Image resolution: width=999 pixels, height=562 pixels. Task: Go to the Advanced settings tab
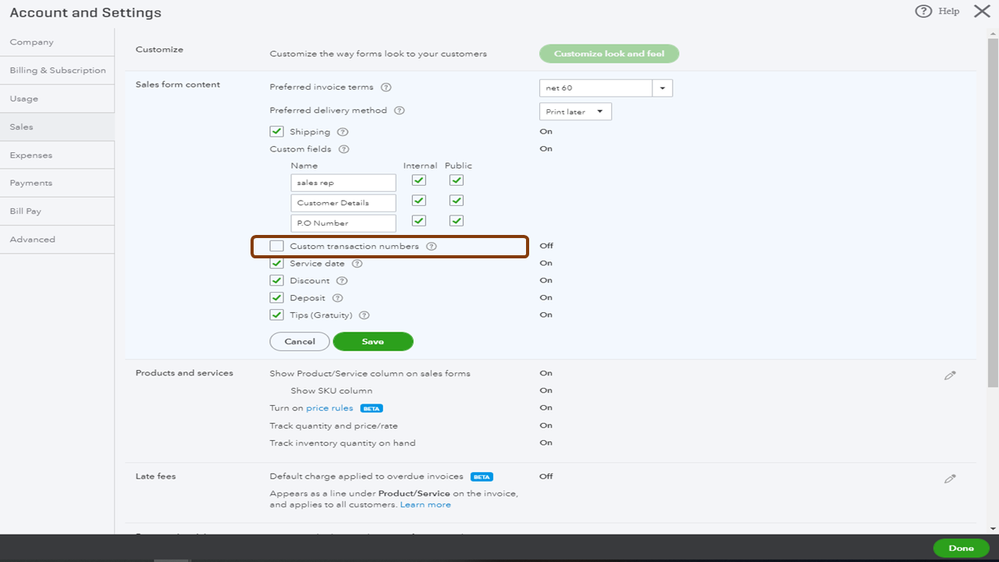pyautogui.click(x=33, y=239)
